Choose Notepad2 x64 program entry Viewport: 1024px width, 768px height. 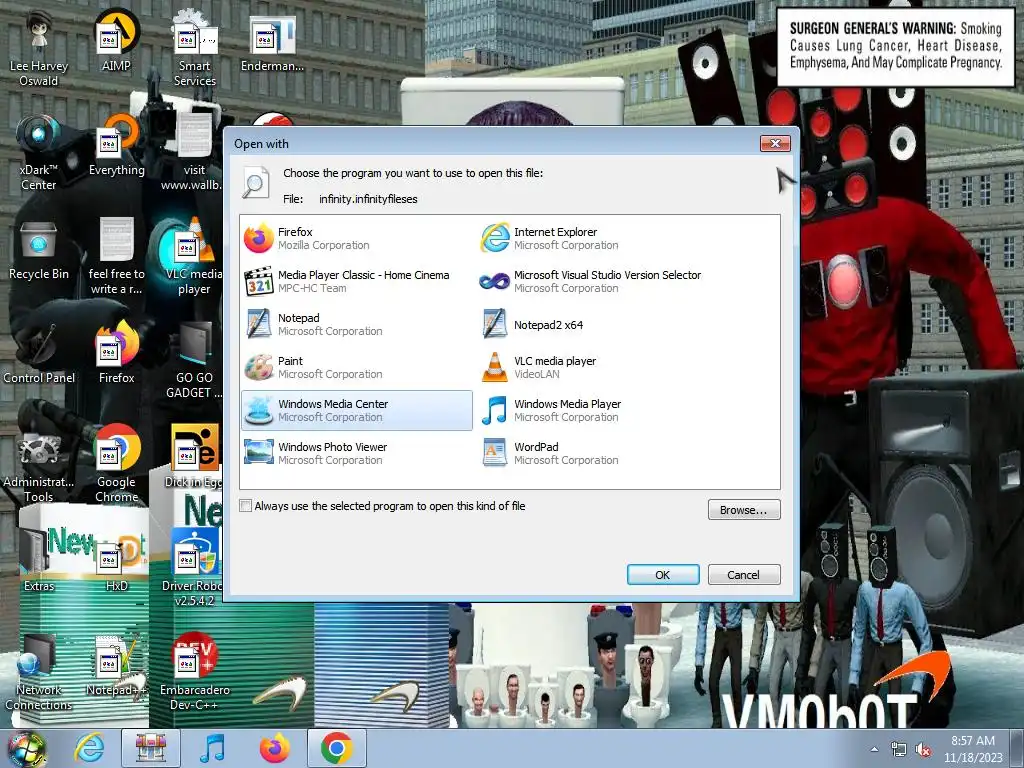click(592, 325)
